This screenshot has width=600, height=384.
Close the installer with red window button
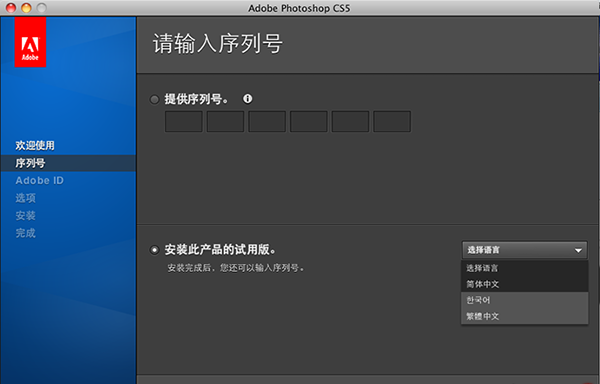coord(11,7)
